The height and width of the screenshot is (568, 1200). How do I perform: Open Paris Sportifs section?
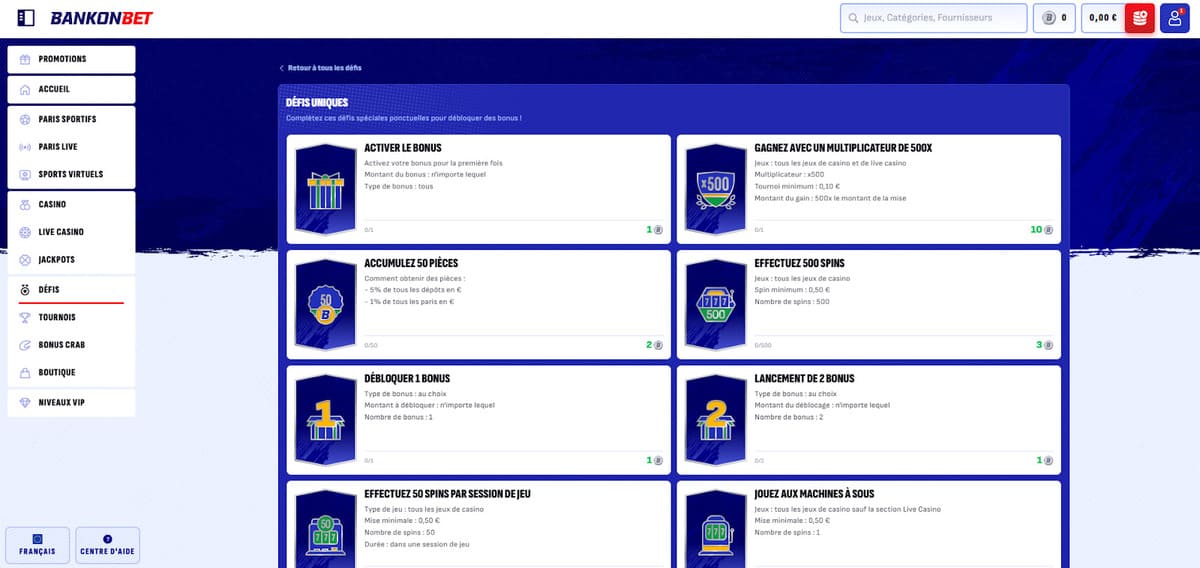click(71, 119)
